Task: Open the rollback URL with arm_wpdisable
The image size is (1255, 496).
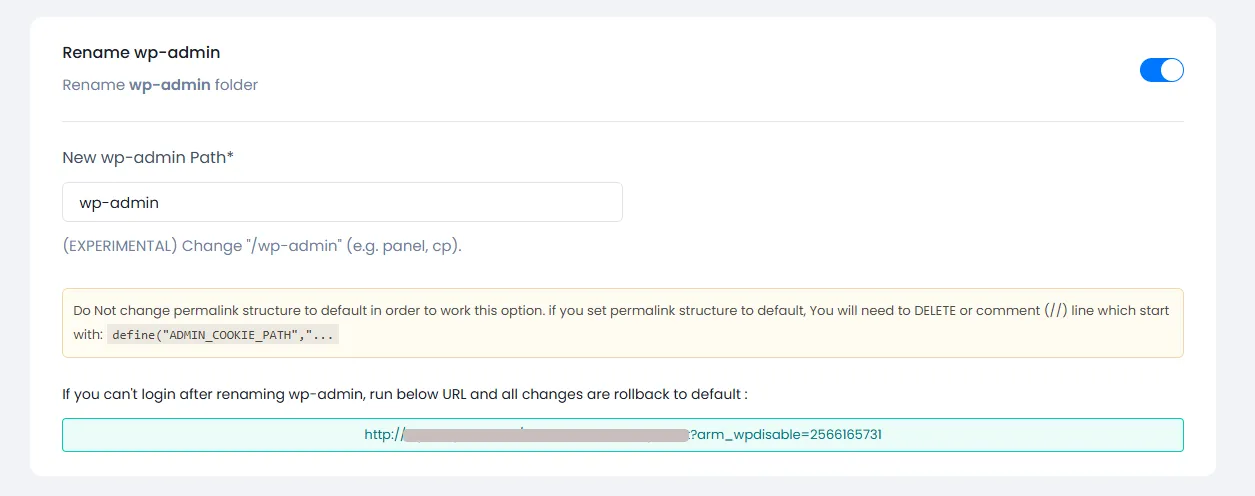Action: point(622,435)
